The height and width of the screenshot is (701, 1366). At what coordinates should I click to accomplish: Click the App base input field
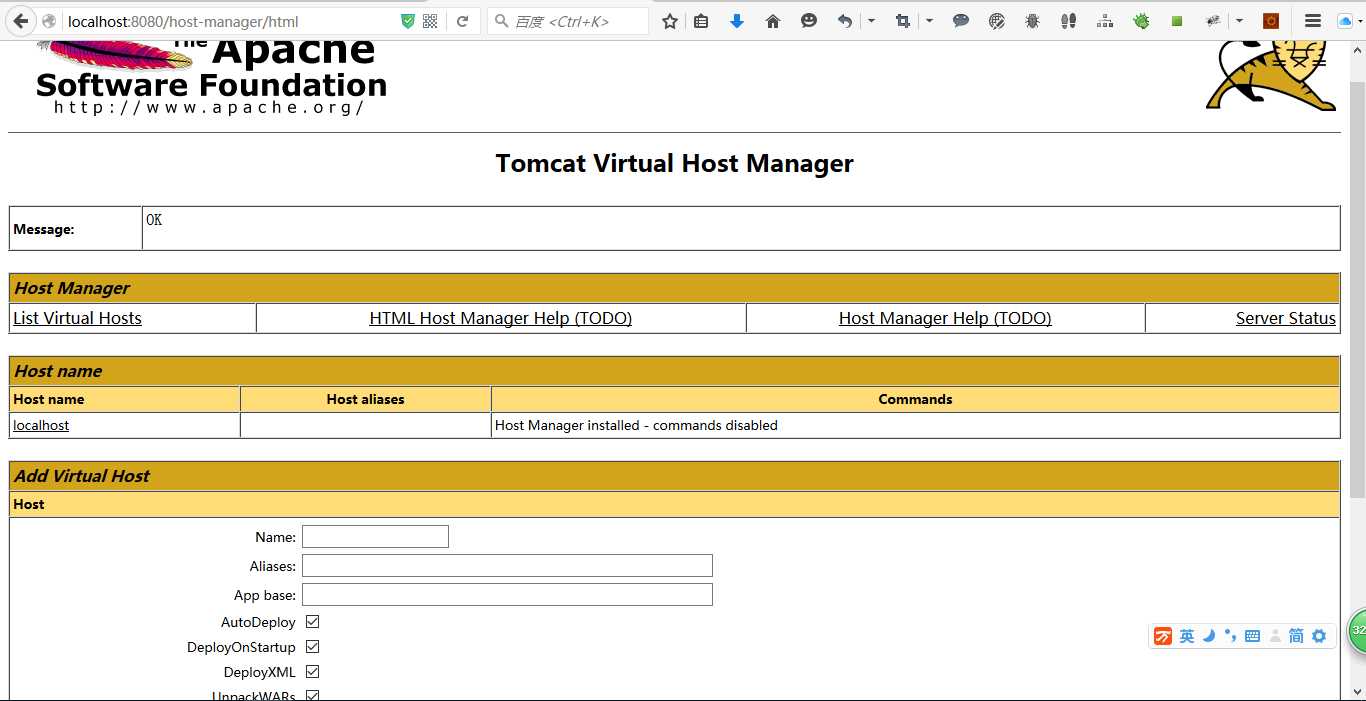click(507, 595)
